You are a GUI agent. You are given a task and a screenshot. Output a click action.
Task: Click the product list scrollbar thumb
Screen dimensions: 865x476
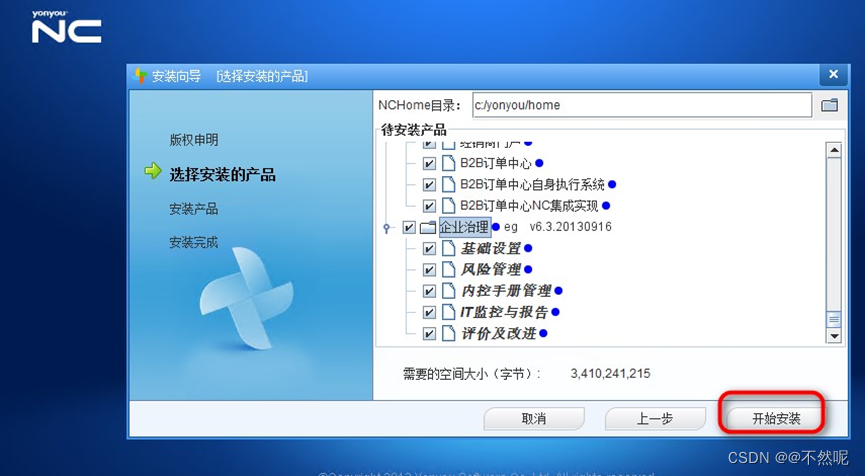tap(834, 319)
